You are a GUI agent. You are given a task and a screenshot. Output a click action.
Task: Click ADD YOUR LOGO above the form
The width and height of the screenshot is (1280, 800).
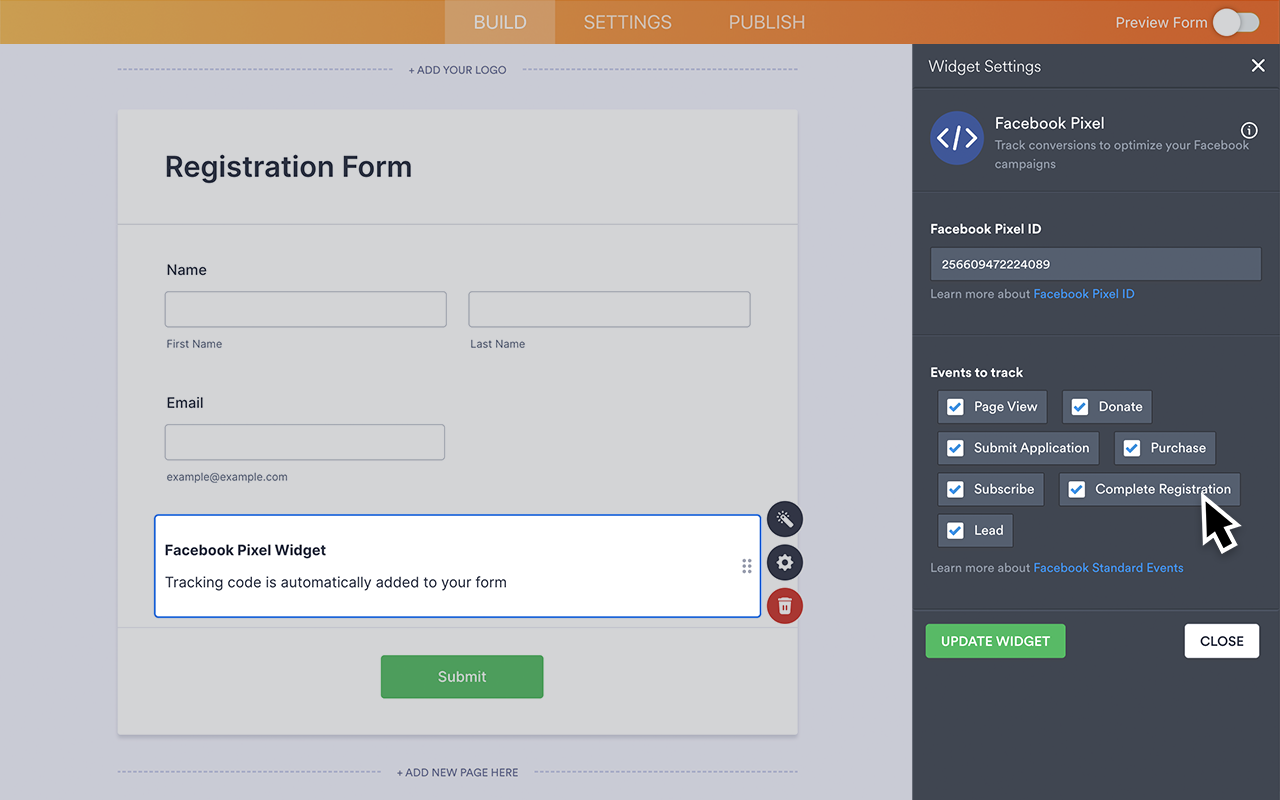click(457, 69)
